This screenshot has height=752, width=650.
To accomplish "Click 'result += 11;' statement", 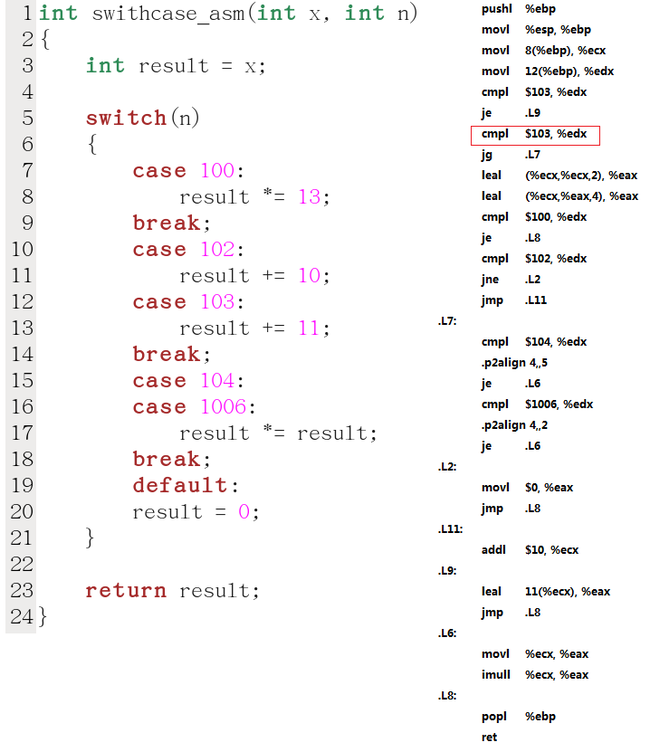I will point(254,328).
